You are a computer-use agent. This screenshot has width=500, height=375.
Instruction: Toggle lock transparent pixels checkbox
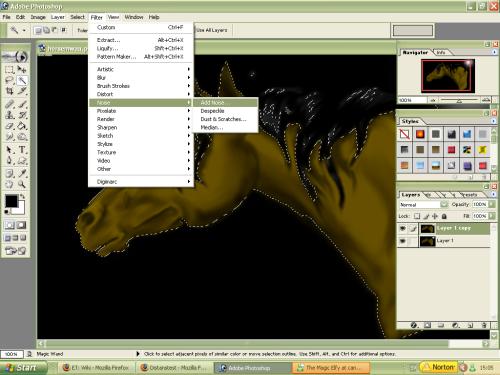click(x=417, y=216)
